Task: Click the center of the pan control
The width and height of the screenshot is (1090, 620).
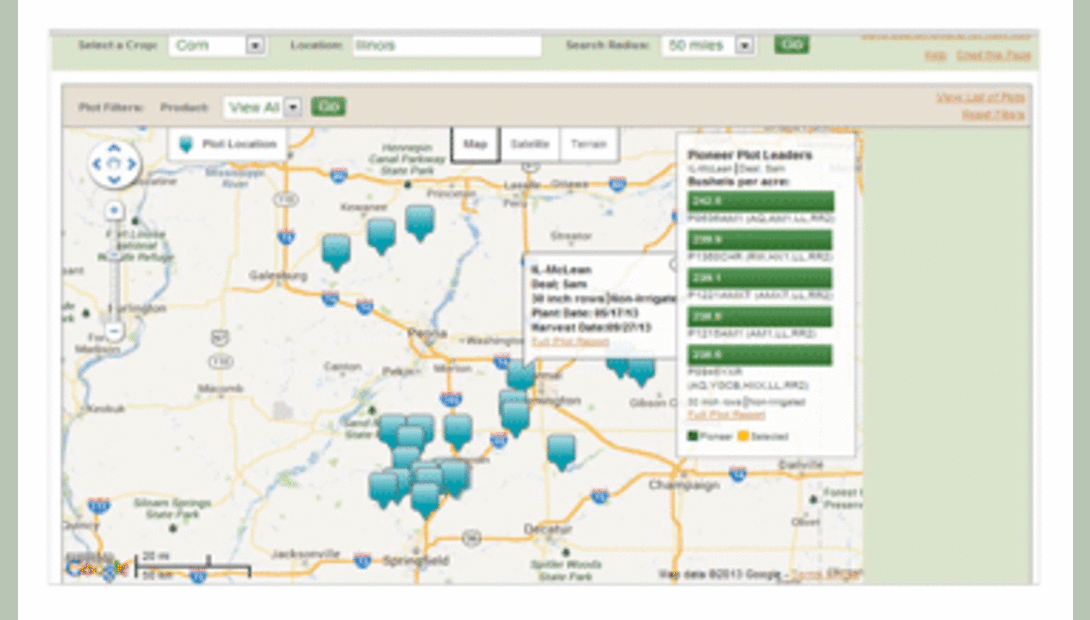Action: coord(114,164)
